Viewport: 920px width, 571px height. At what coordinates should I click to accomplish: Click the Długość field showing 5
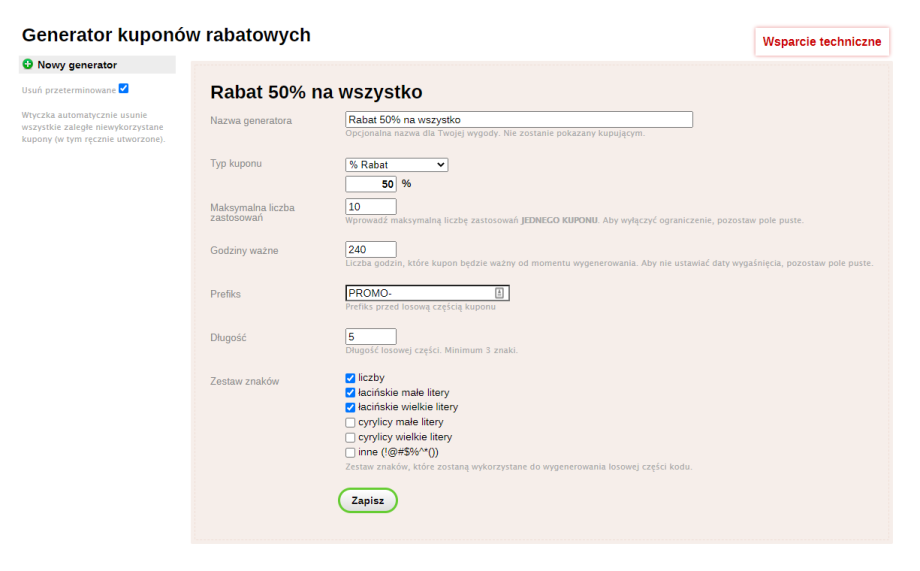click(x=371, y=336)
